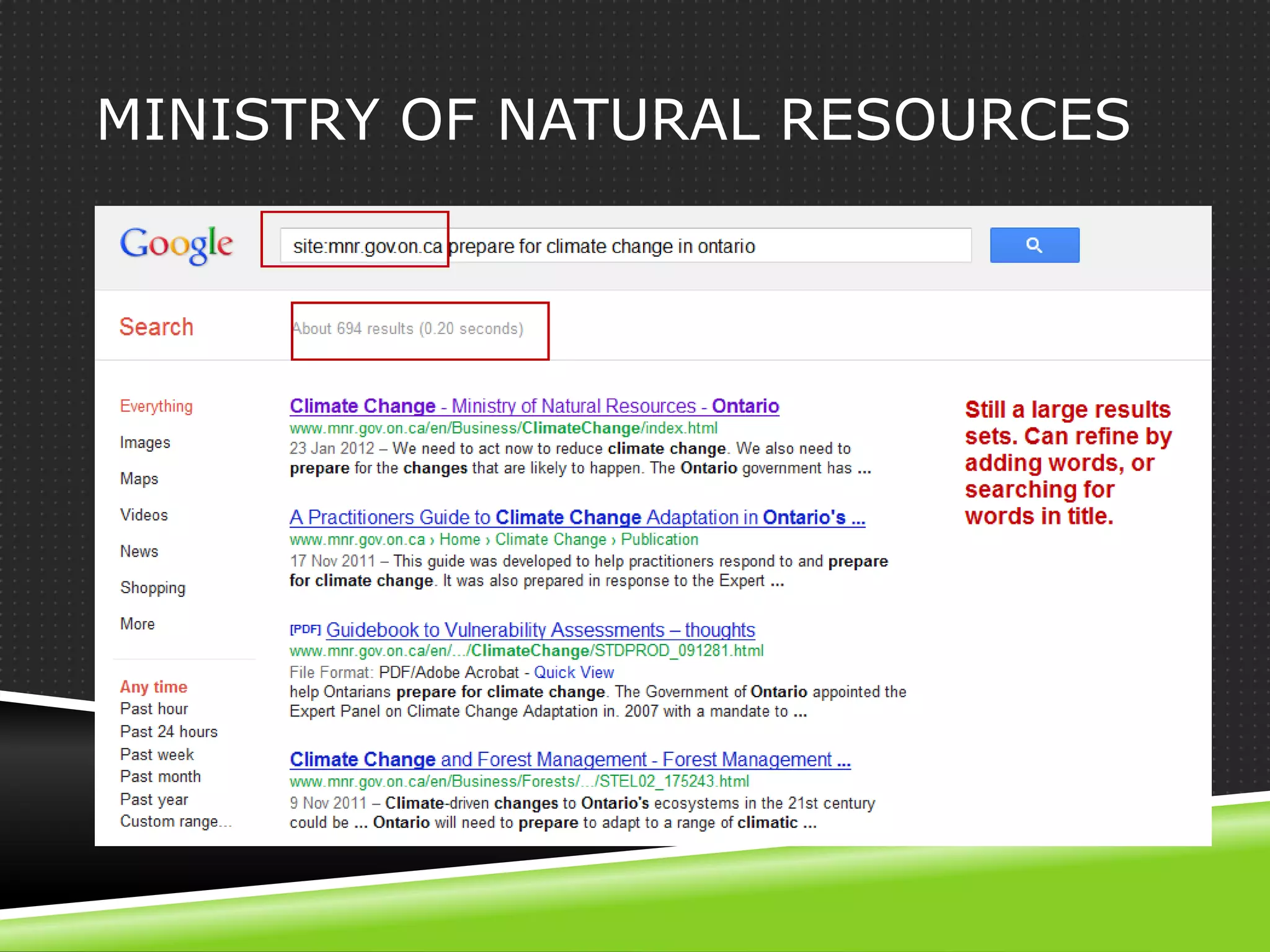This screenshot has height=952, width=1270.
Task: Switch to Images results
Action: pos(145,443)
